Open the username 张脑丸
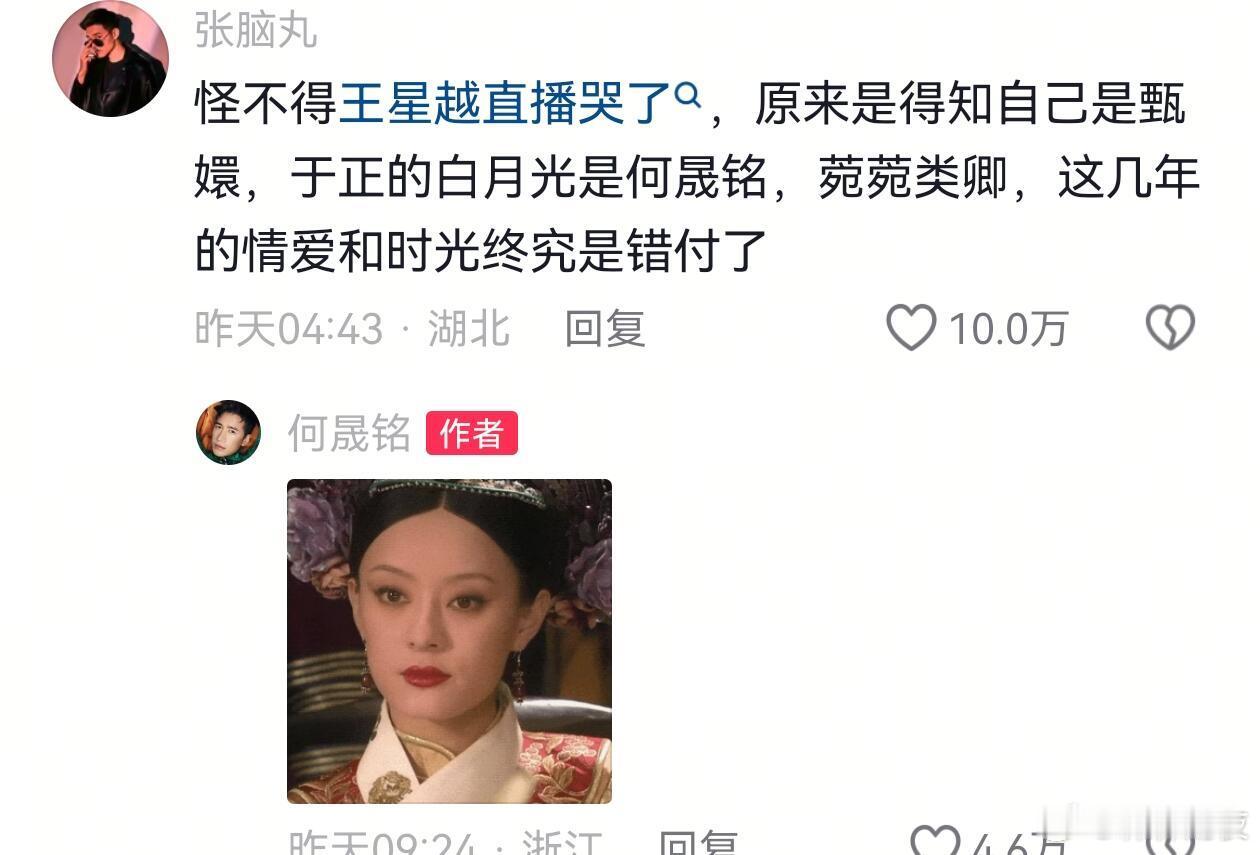Image resolution: width=1260 pixels, height=855 pixels. 256,31
